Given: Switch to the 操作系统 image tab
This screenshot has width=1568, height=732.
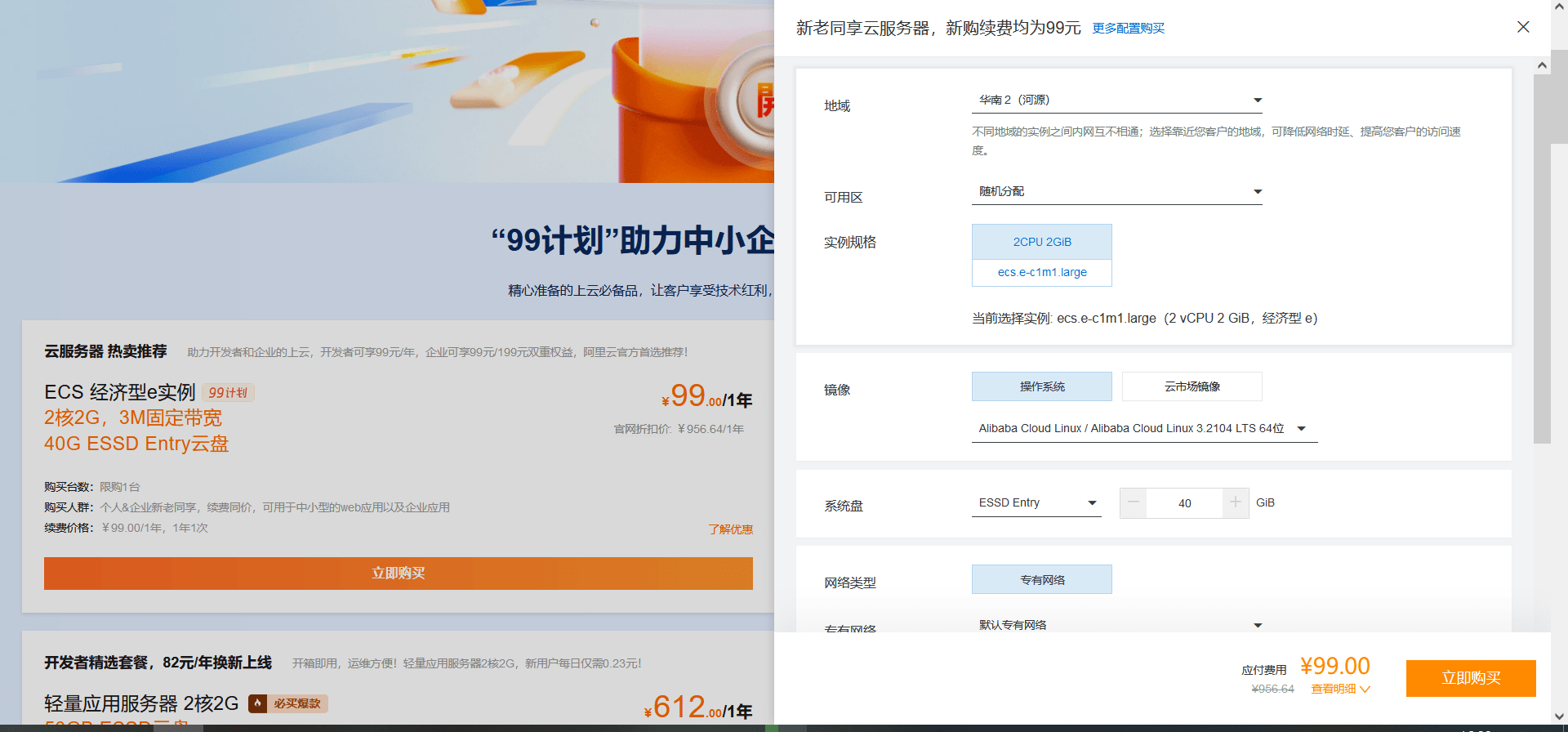Looking at the screenshot, I should [x=1042, y=386].
